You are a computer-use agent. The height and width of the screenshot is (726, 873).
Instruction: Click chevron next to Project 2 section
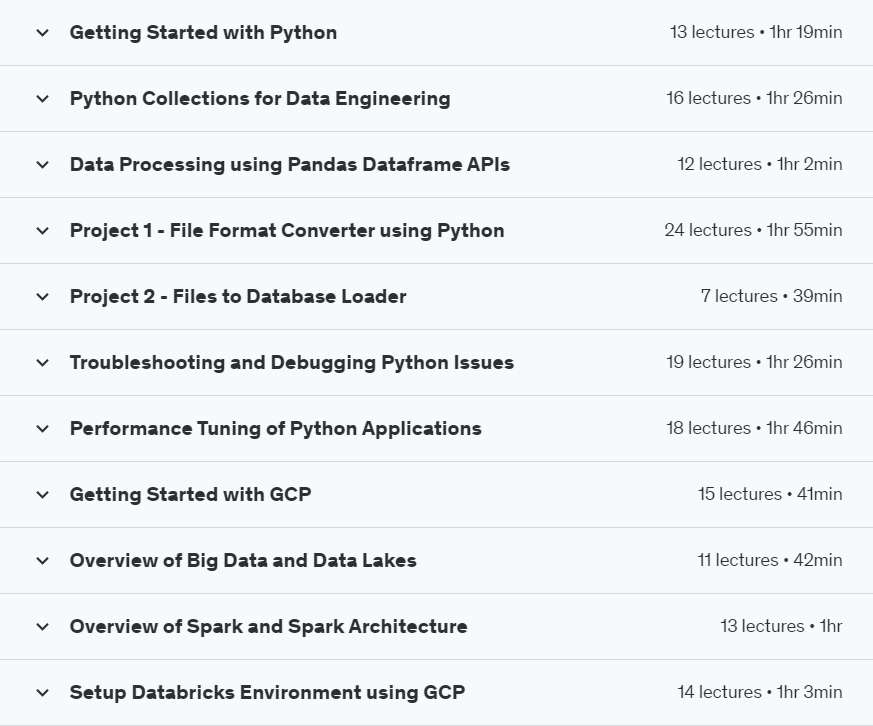[x=42, y=297]
